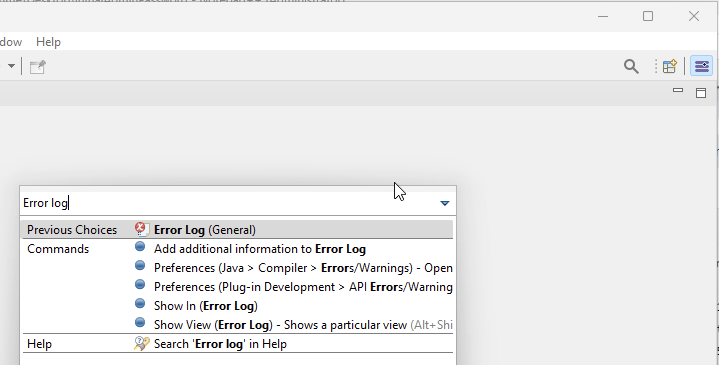This screenshot has width=719, height=365.
Task: Click the 'Previous Choices' category label
Action: pos(72,230)
